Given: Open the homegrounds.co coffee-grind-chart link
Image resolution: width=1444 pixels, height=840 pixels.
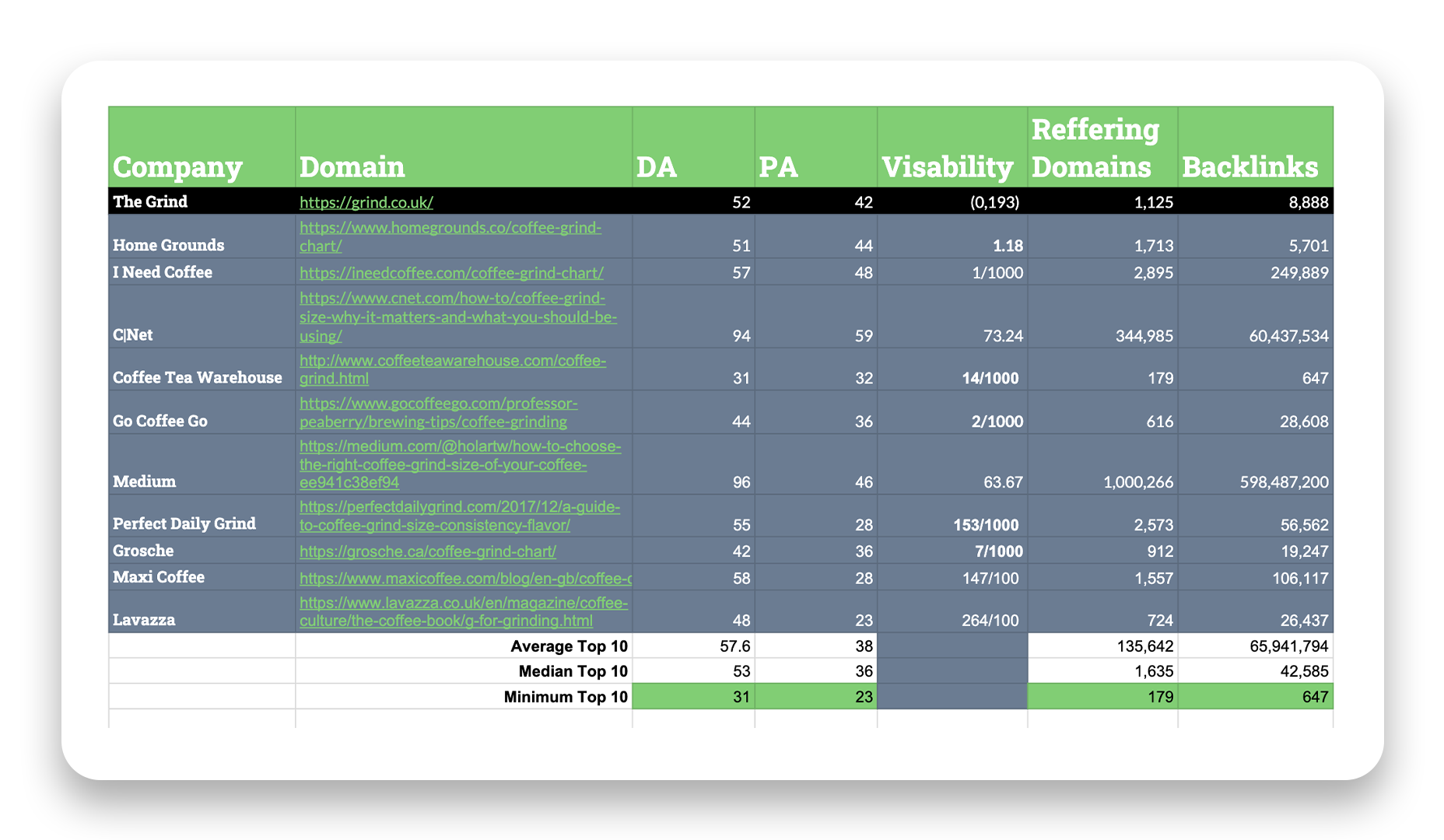Looking at the screenshot, I should coord(450,236).
